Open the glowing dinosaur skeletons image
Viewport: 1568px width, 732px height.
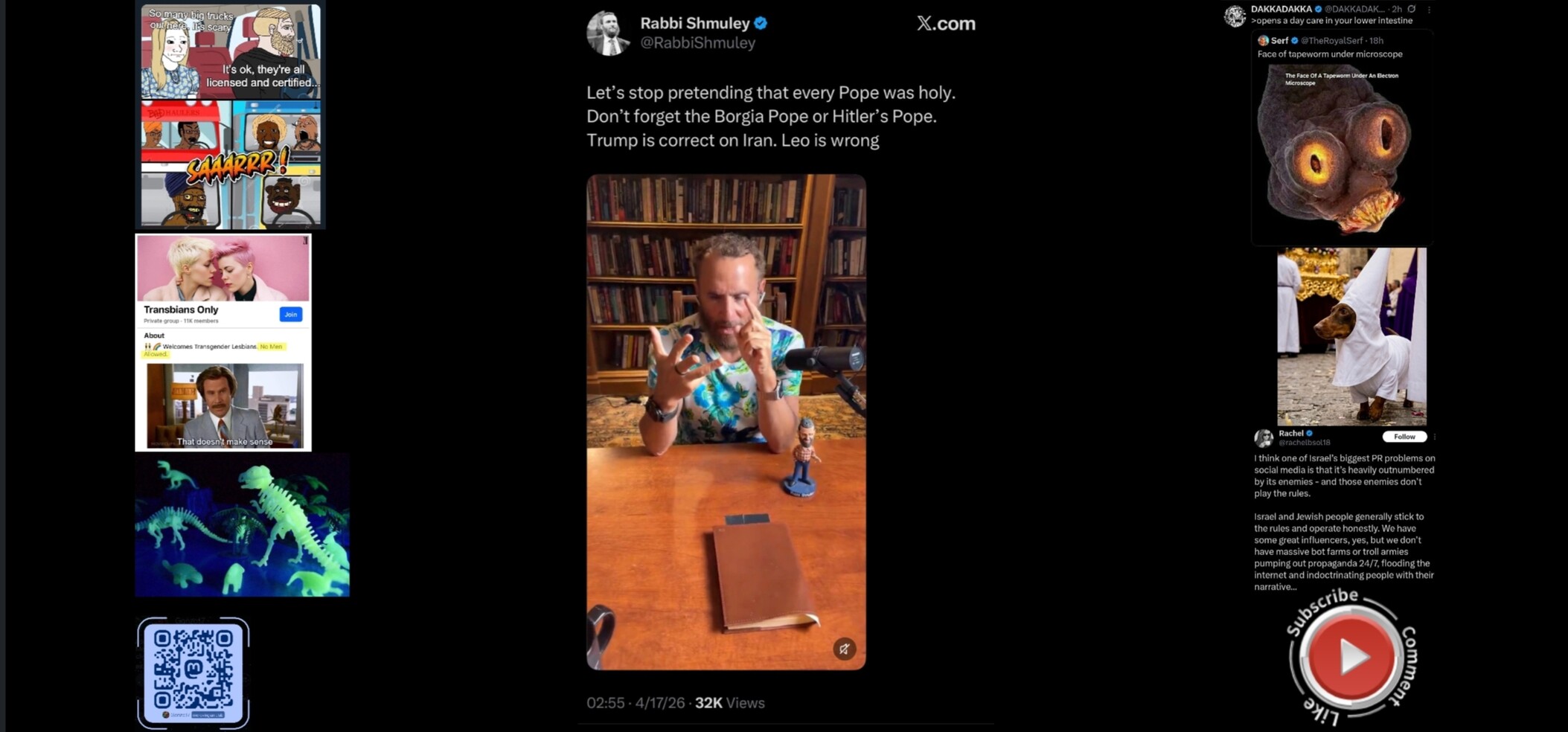pyautogui.click(x=242, y=527)
